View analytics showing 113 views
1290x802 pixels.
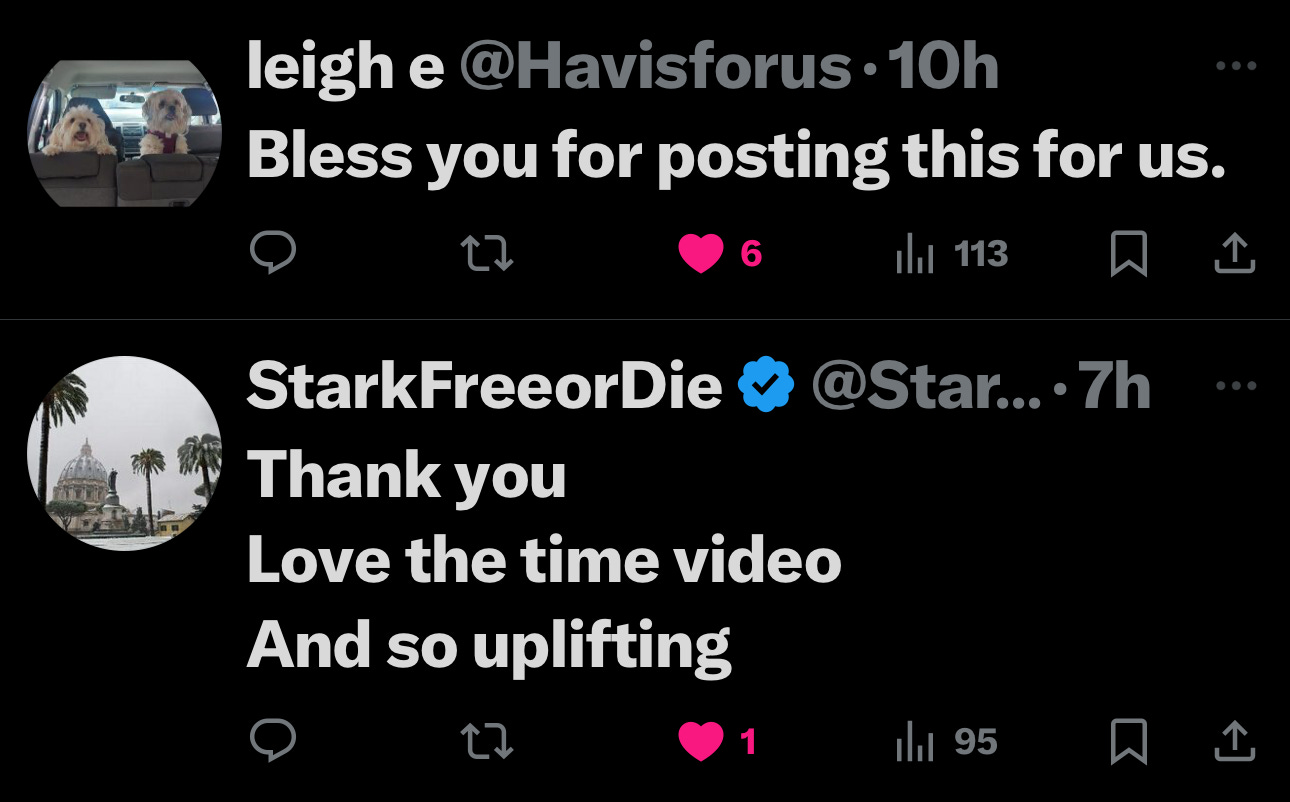[951, 255]
